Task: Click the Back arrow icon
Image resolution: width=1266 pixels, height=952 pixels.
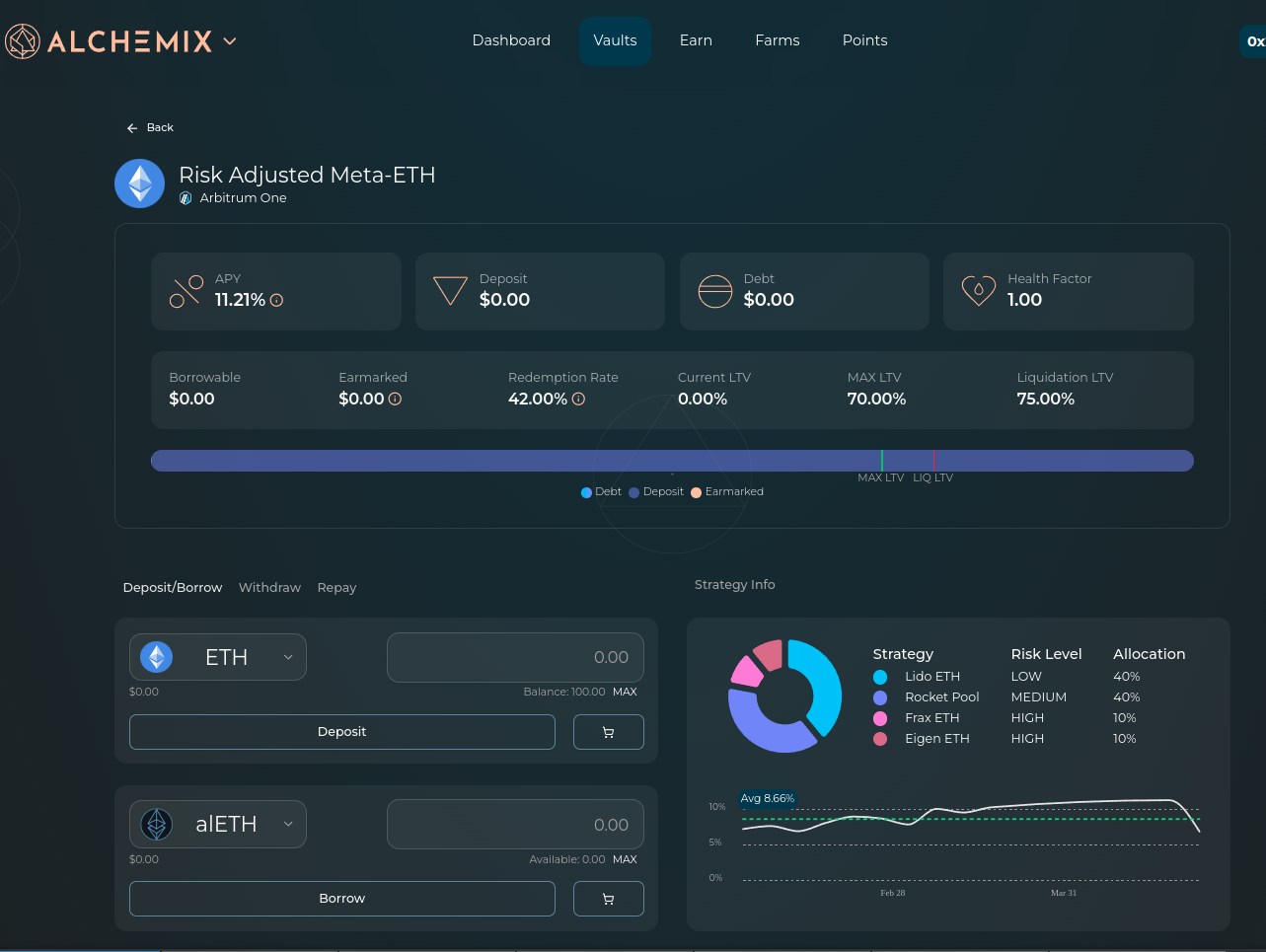Action: 132,128
